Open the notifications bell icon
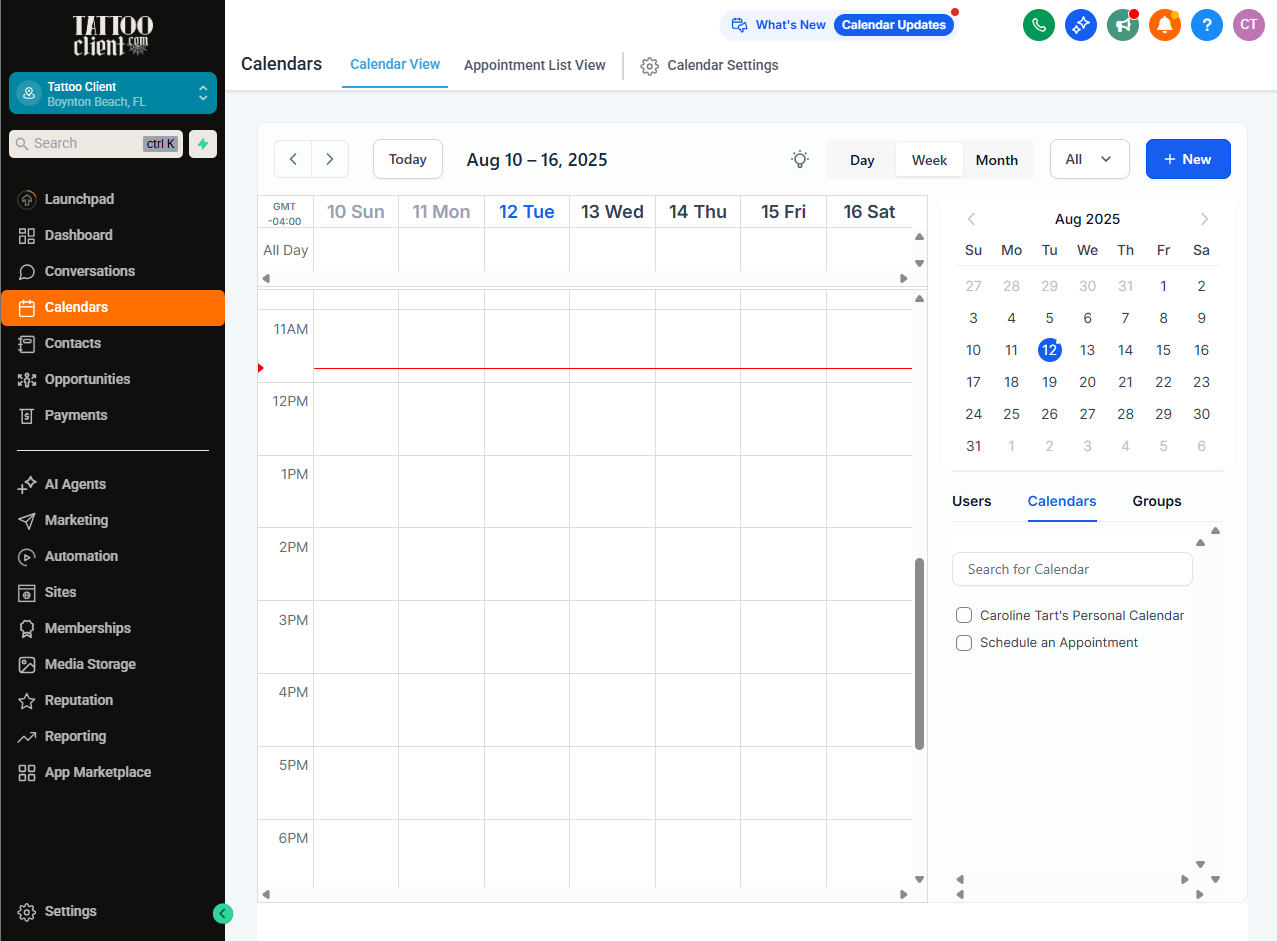 tap(1164, 25)
